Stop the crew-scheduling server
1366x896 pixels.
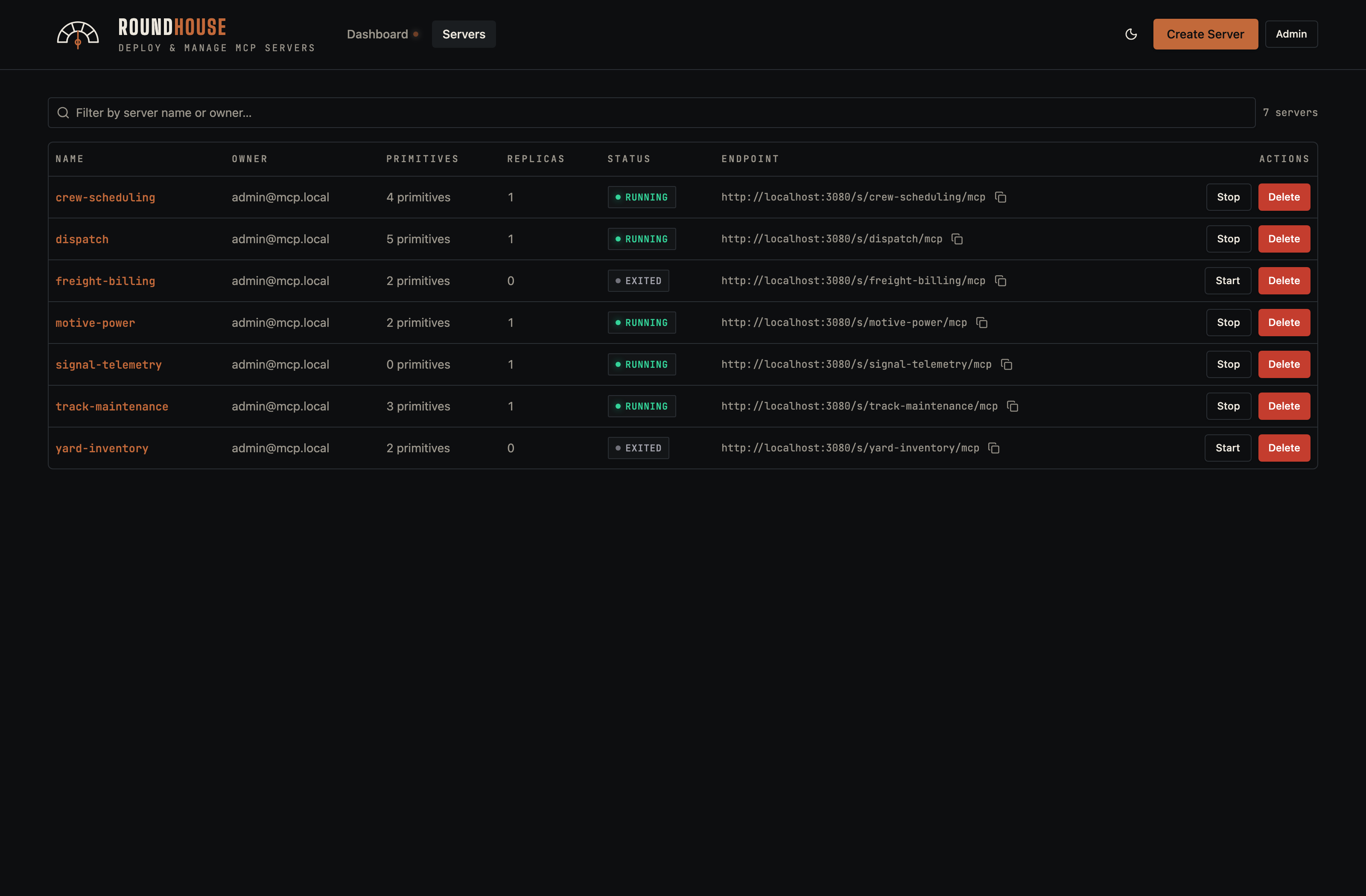[1228, 197]
